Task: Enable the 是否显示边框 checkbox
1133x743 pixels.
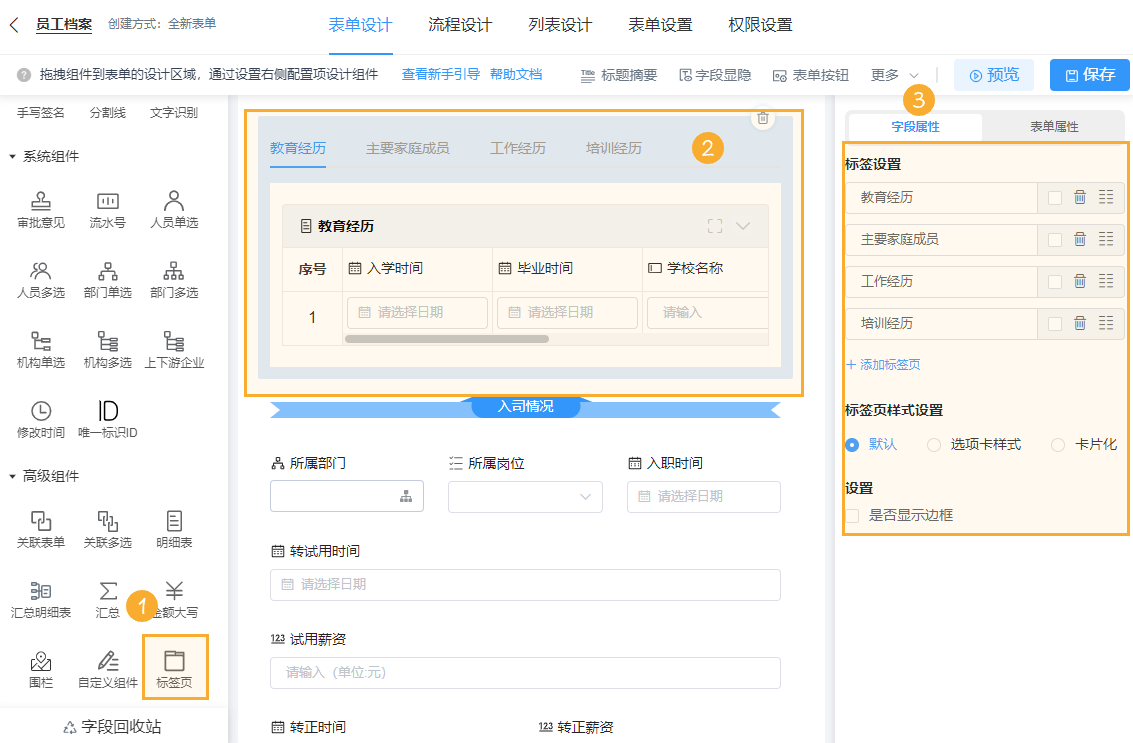Action: (x=851, y=515)
